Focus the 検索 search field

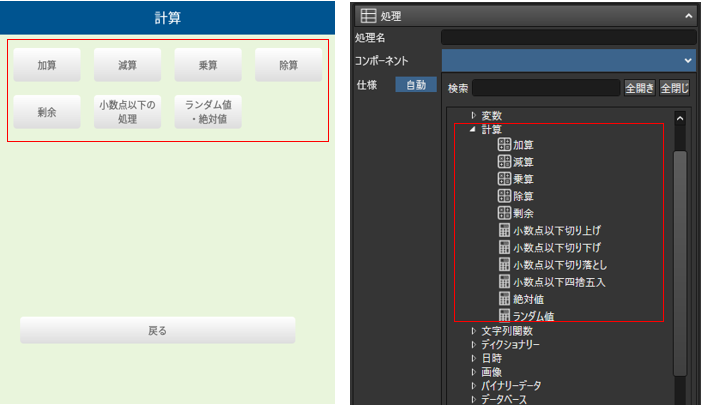click(x=546, y=88)
